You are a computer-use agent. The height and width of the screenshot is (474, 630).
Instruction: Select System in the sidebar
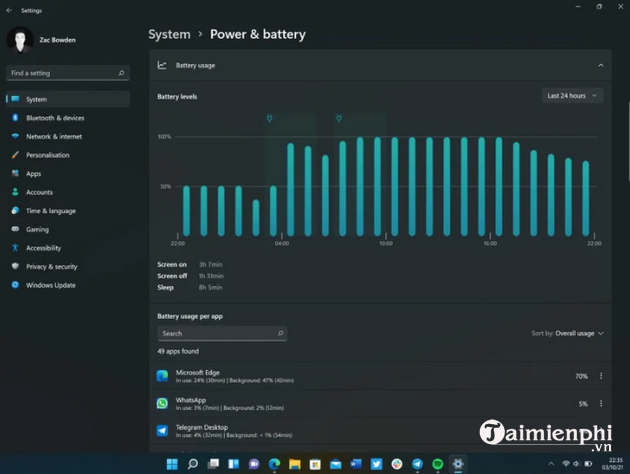[x=68, y=99]
